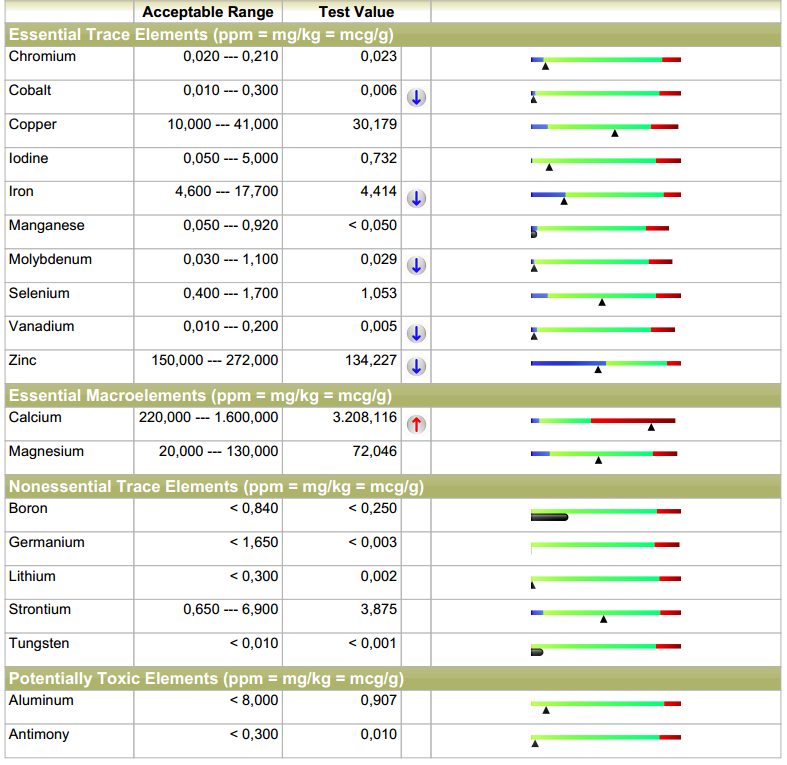
Task: Click the Magnesium range indicator bar
Action: click(604, 454)
